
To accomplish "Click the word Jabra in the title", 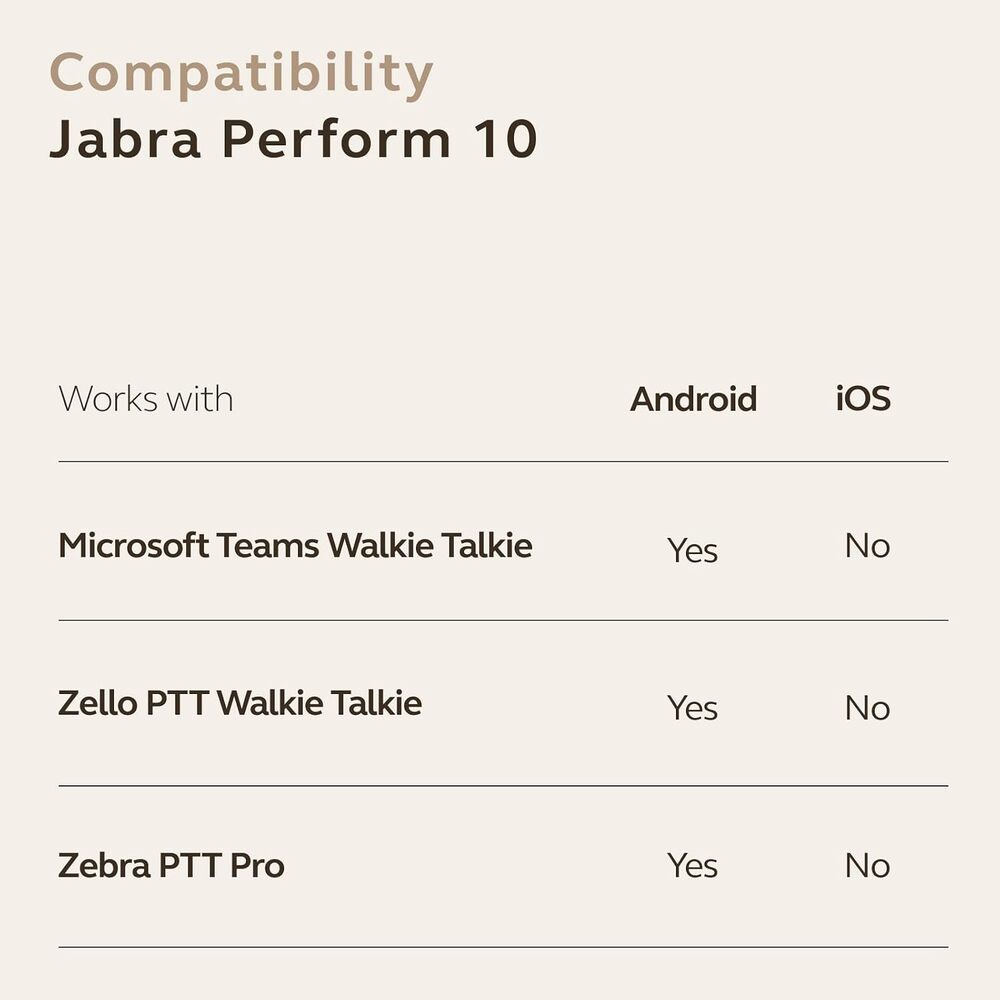I will click(126, 139).
